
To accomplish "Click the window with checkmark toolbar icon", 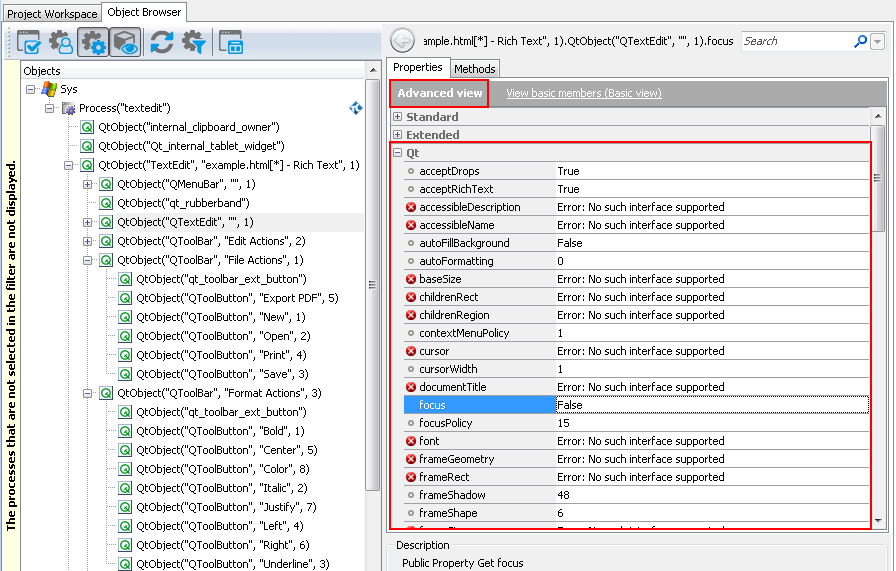I will [x=28, y=42].
